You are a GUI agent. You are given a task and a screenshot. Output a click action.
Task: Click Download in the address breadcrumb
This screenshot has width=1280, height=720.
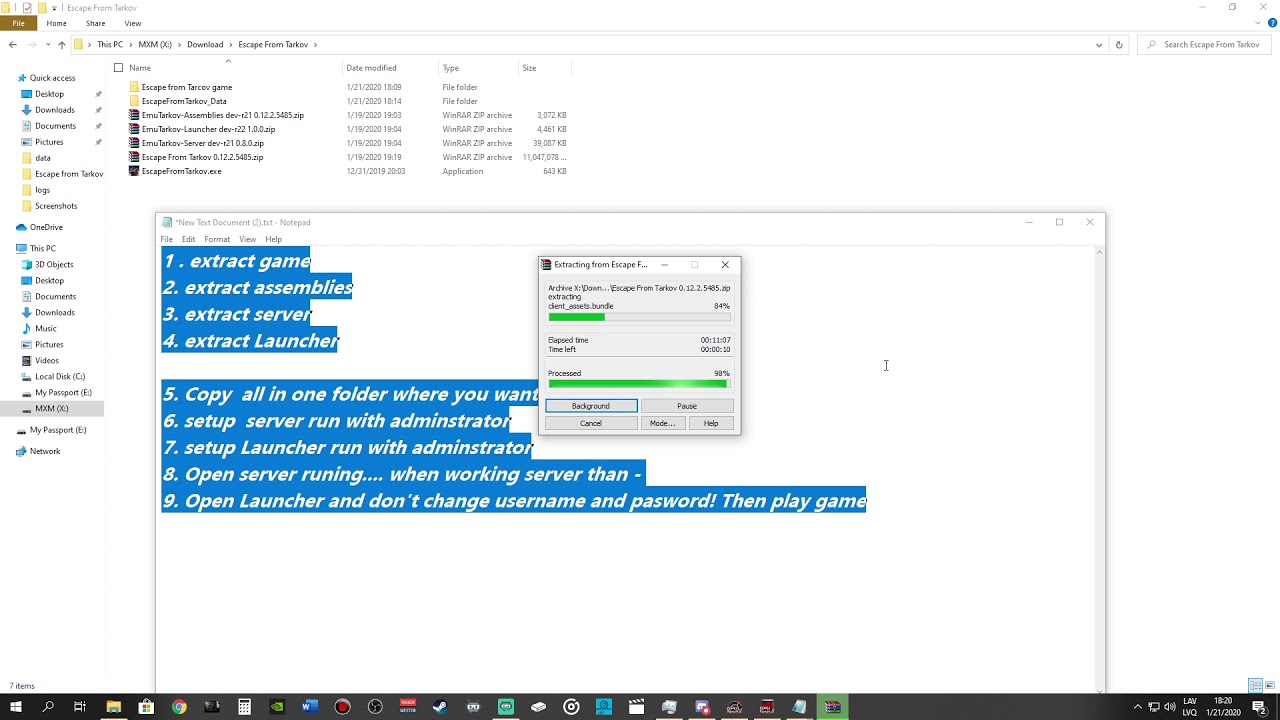pyautogui.click(x=205, y=44)
